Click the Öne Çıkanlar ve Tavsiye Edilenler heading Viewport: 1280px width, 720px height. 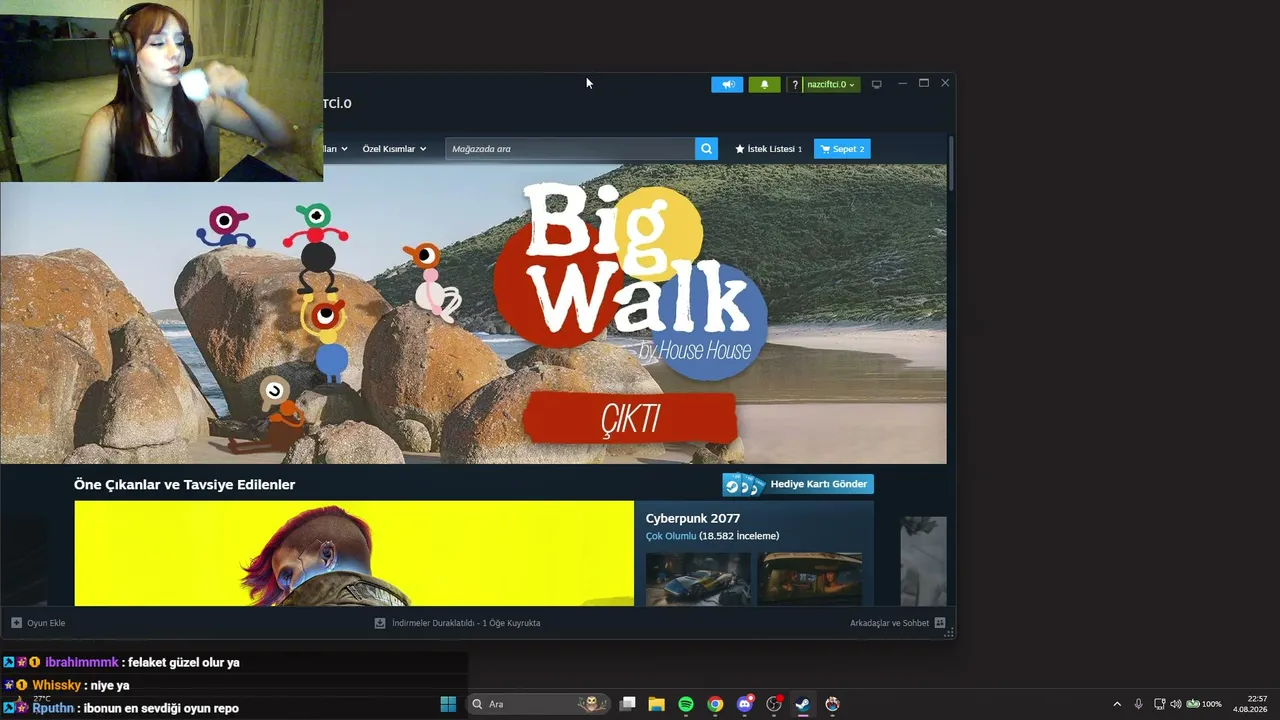click(x=184, y=484)
